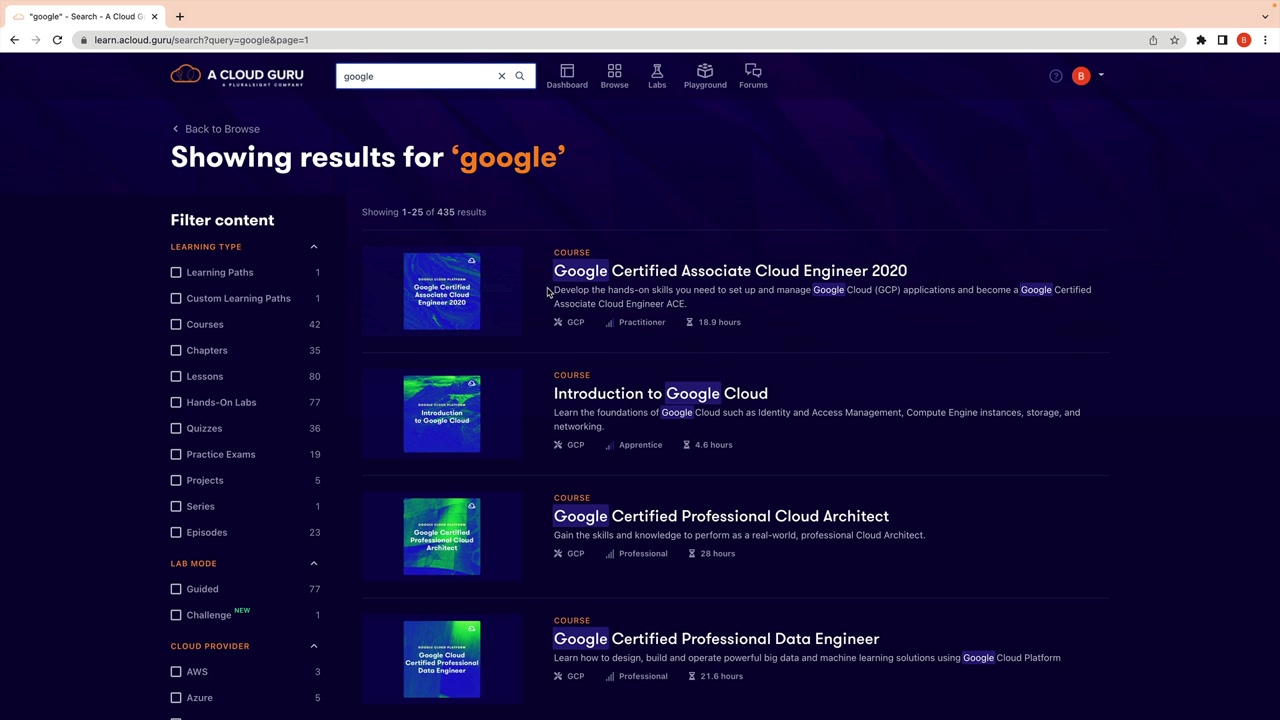Tick the AWS cloud provider checkbox

click(176, 672)
